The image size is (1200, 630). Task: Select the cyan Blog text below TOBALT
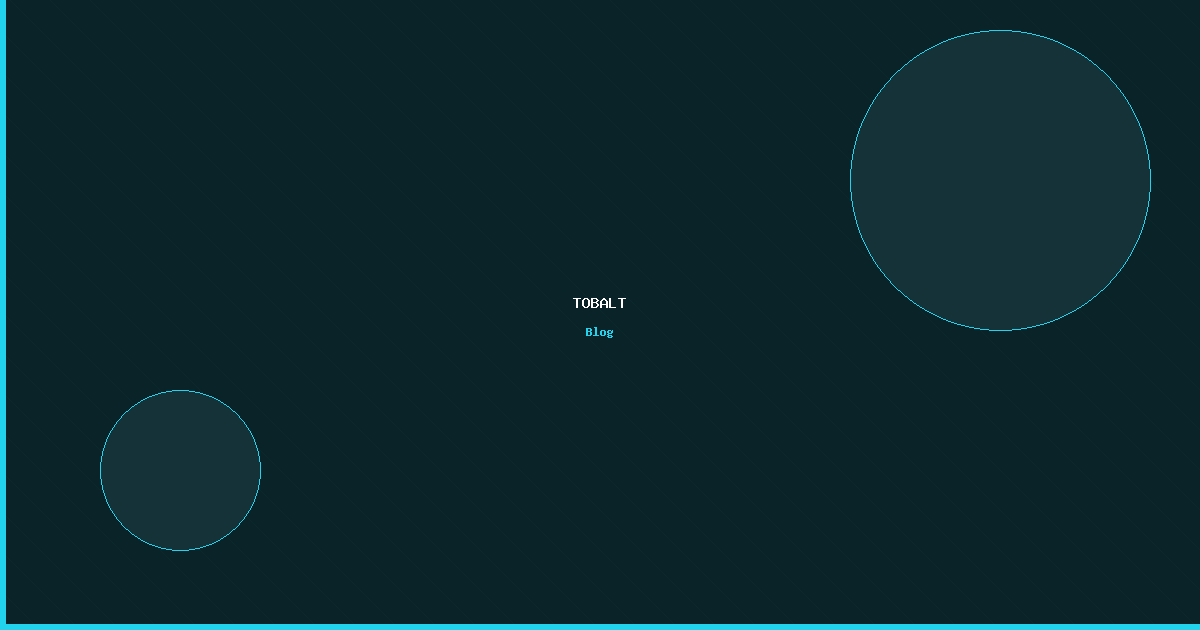coord(599,332)
